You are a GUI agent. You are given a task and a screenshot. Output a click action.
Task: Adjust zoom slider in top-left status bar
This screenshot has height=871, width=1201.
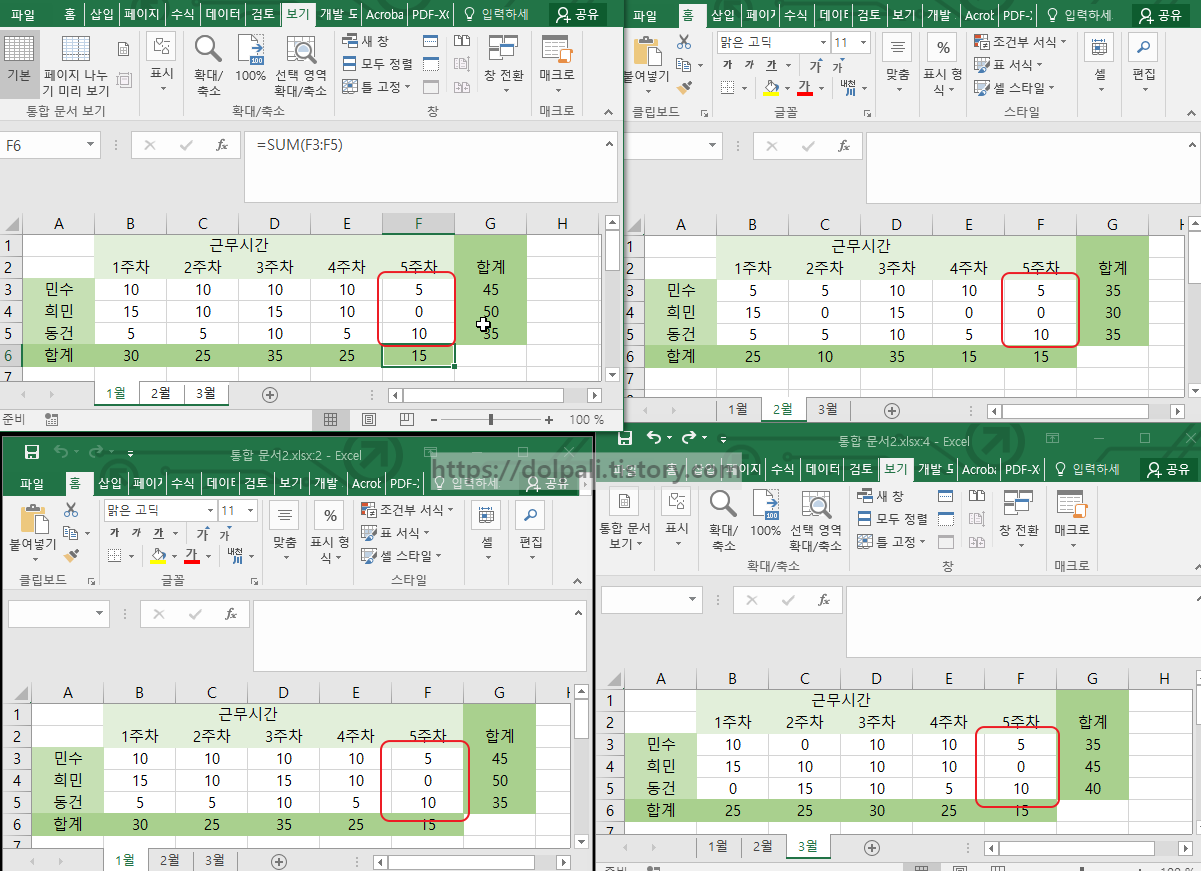490,420
